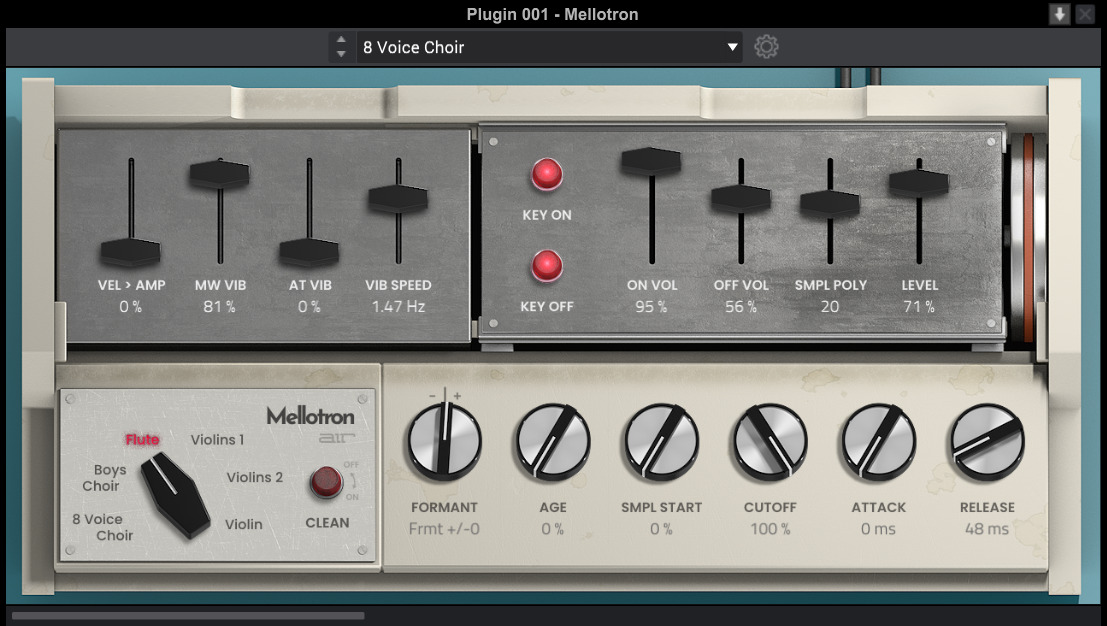This screenshot has width=1107, height=626.
Task: Select the Violins 1 tape sound
Action: coord(217,440)
